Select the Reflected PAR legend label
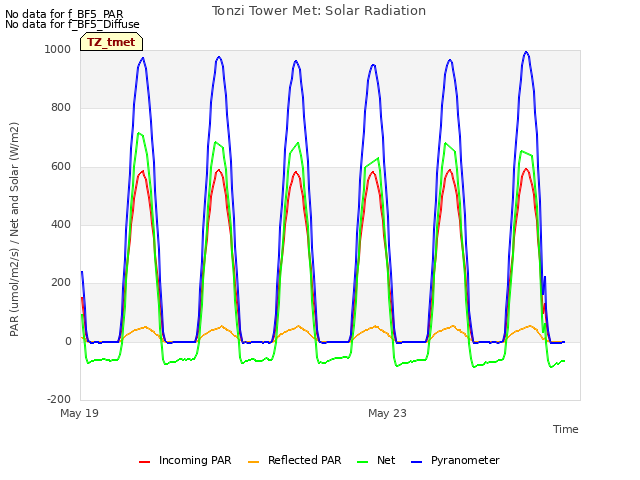 click(x=304, y=460)
